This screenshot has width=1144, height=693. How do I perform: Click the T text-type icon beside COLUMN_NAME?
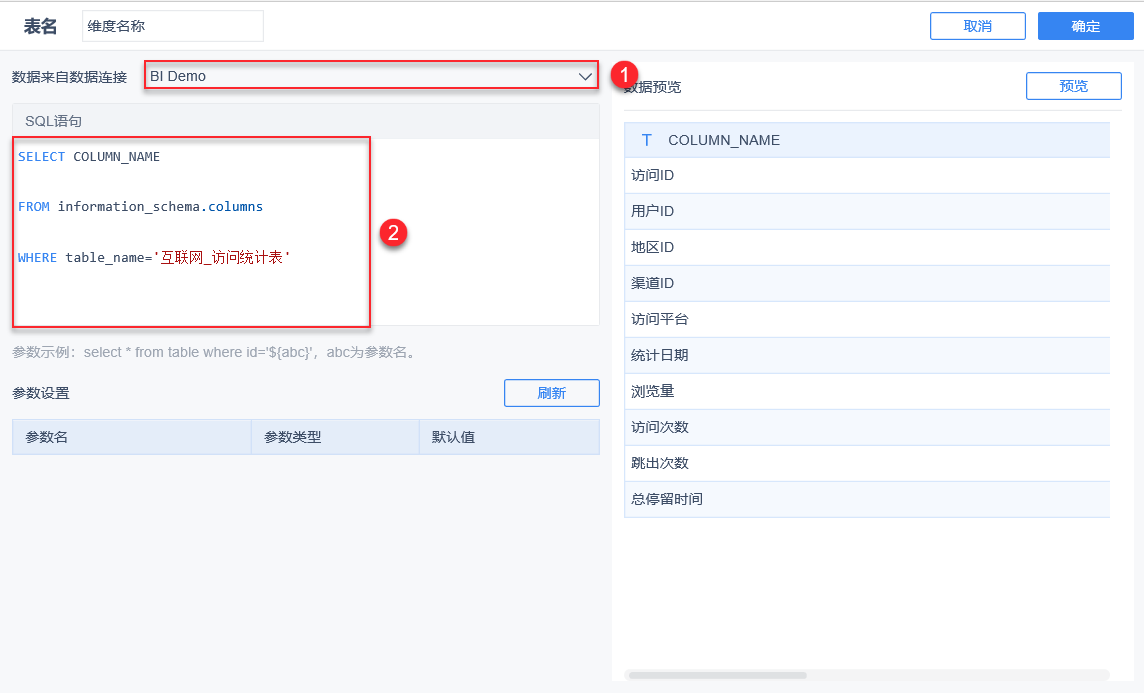tap(646, 140)
